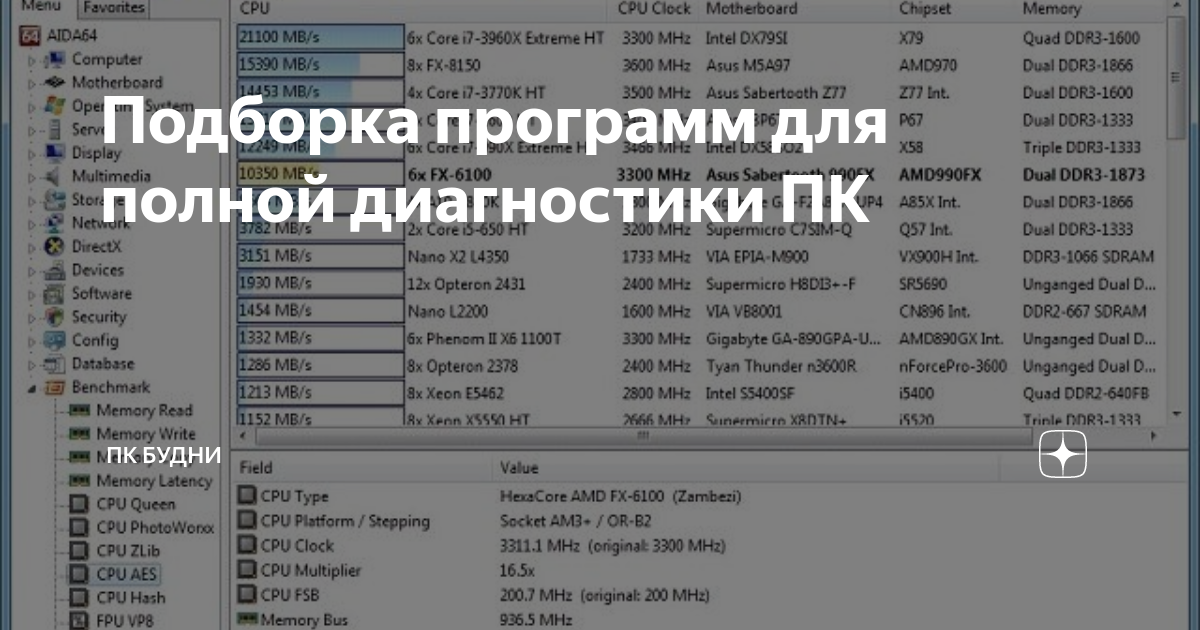Sort by the CPU Clock column header
This screenshot has height=630, width=1200.
[x=655, y=9]
